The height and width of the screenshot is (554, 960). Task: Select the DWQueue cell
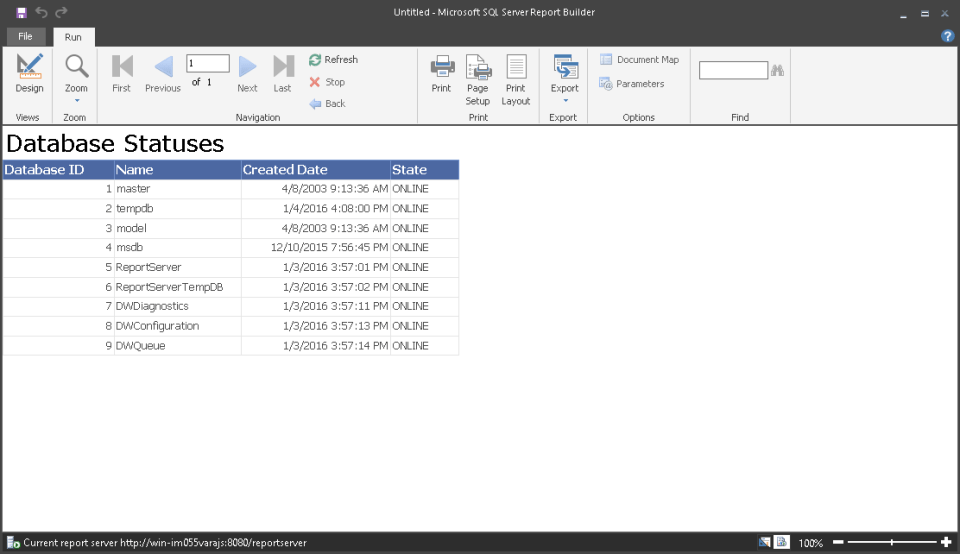click(x=178, y=346)
